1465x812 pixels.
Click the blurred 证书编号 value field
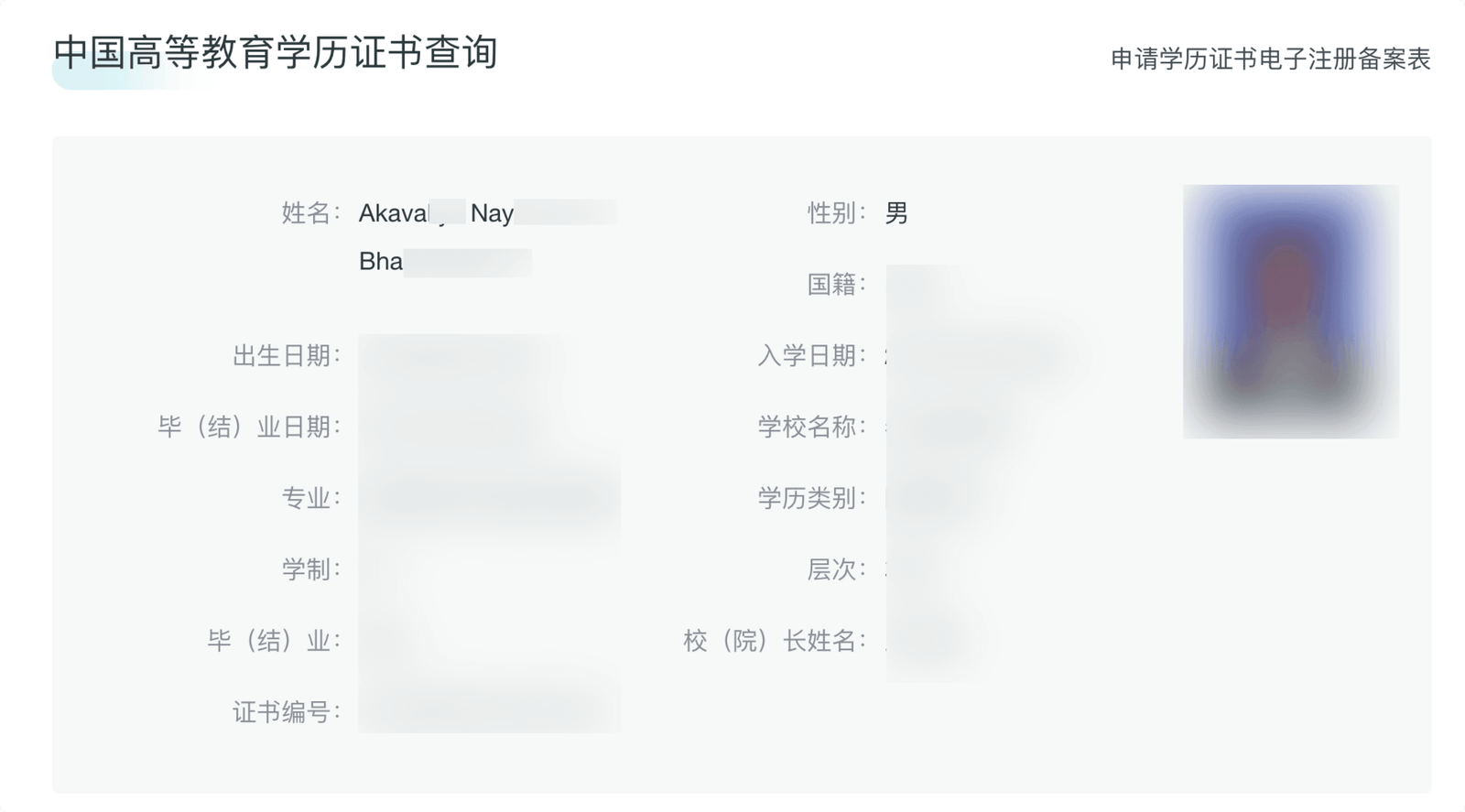[x=490, y=709]
